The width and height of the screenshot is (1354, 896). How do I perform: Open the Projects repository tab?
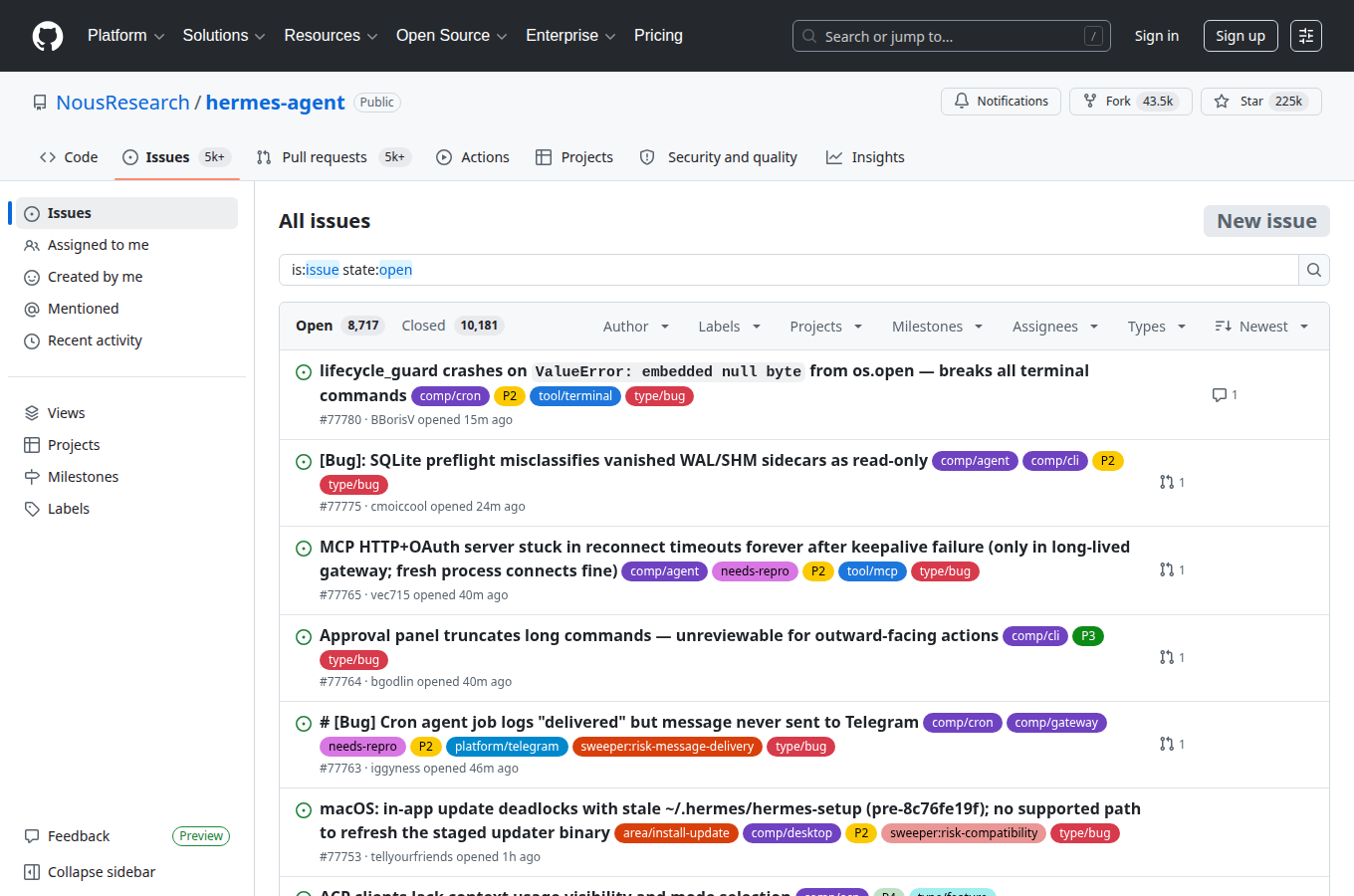pyautogui.click(x=574, y=157)
